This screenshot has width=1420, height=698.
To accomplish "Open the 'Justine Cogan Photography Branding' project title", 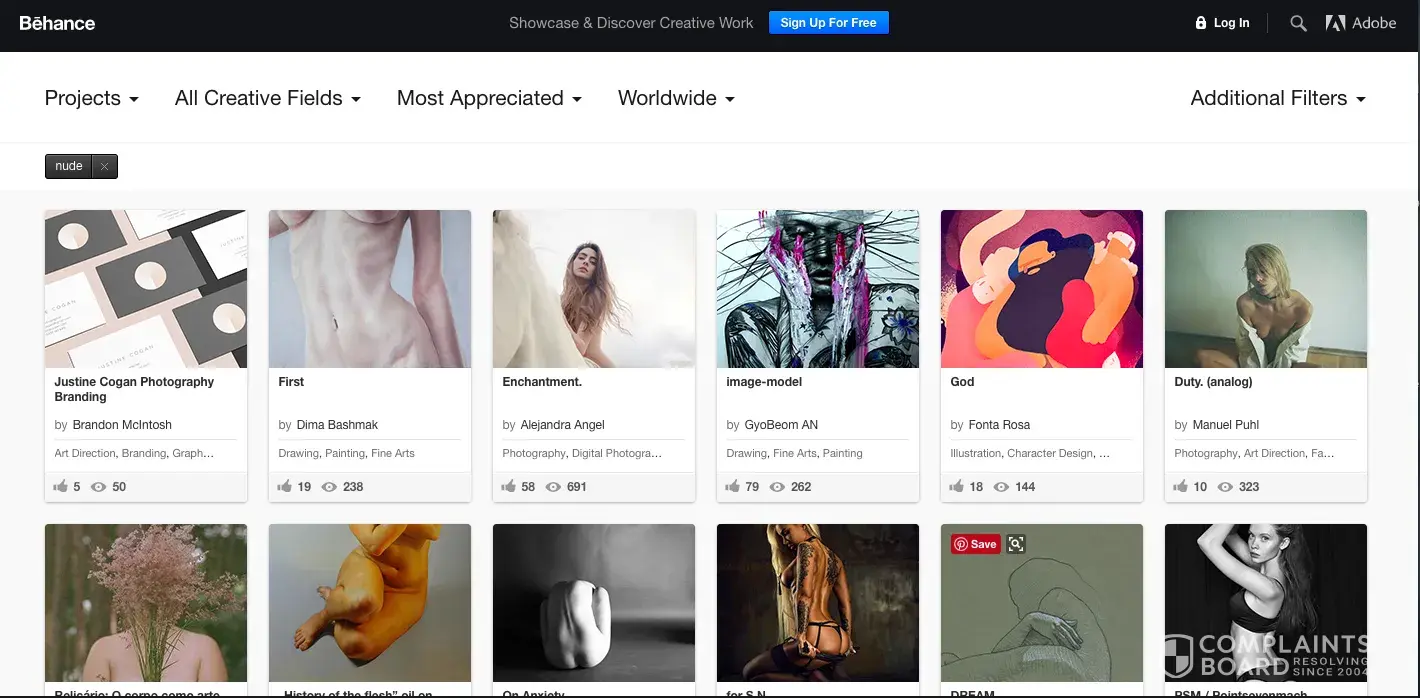I will tap(134, 389).
